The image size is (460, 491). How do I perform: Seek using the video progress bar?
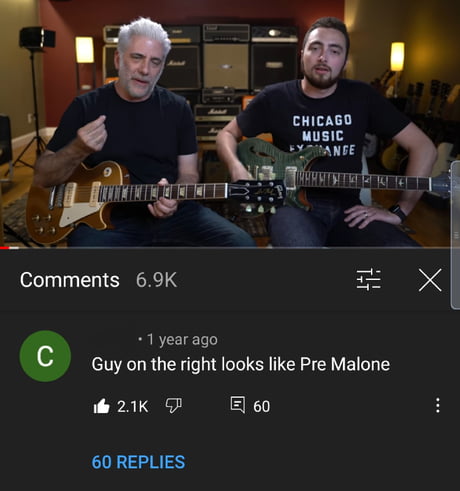click(230, 248)
